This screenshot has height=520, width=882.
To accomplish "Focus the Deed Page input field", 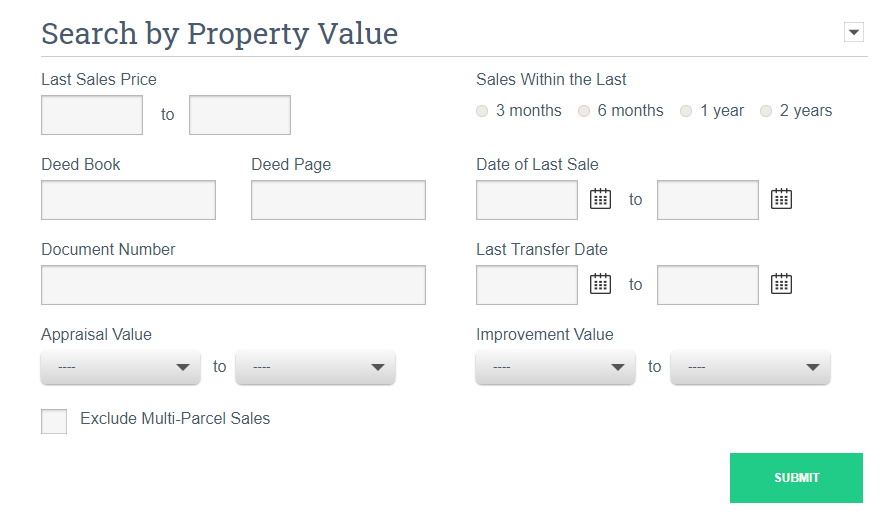I will [x=338, y=200].
